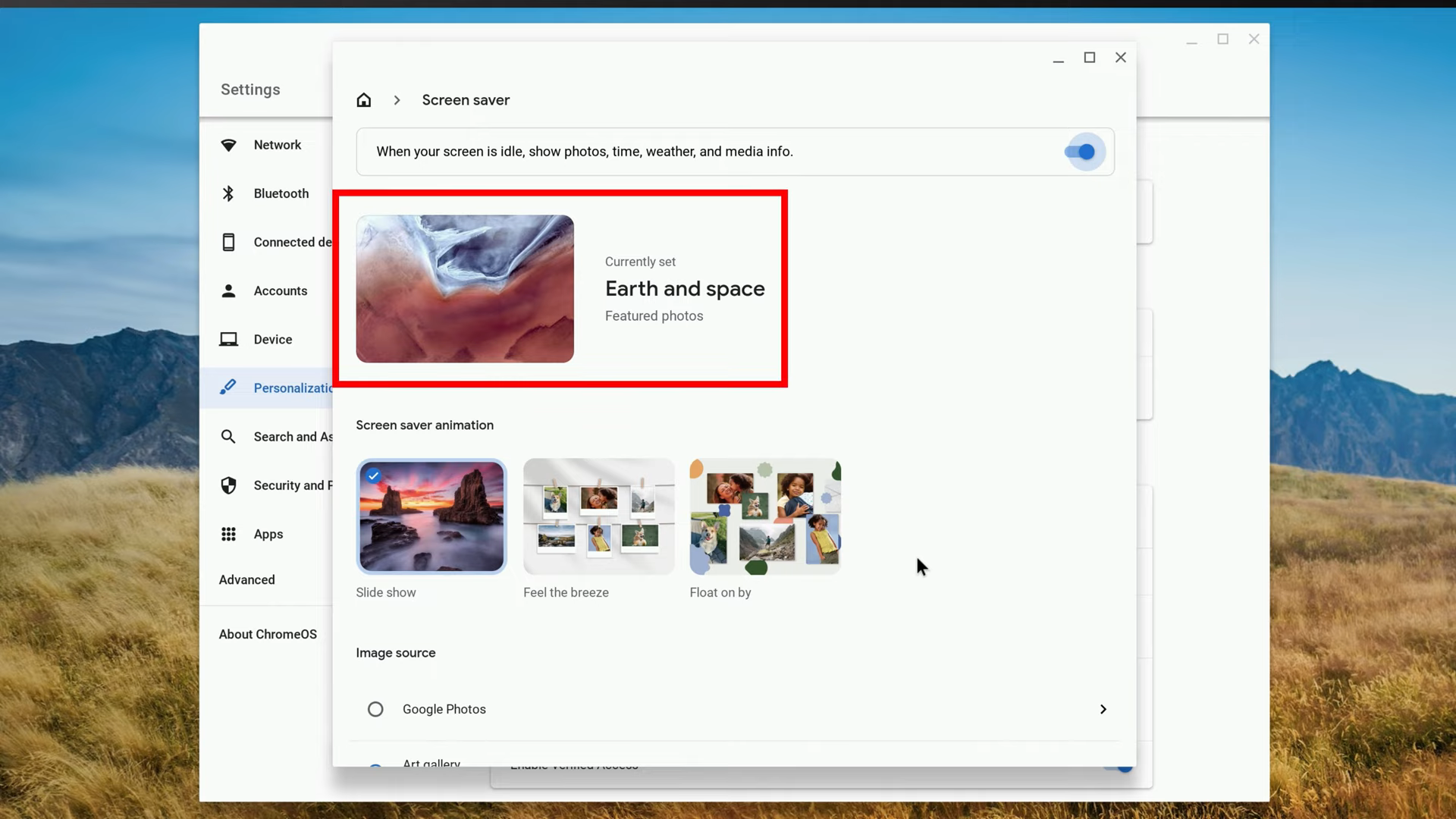Open Apps settings in sidebar
1456x819 pixels.
point(268,534)
